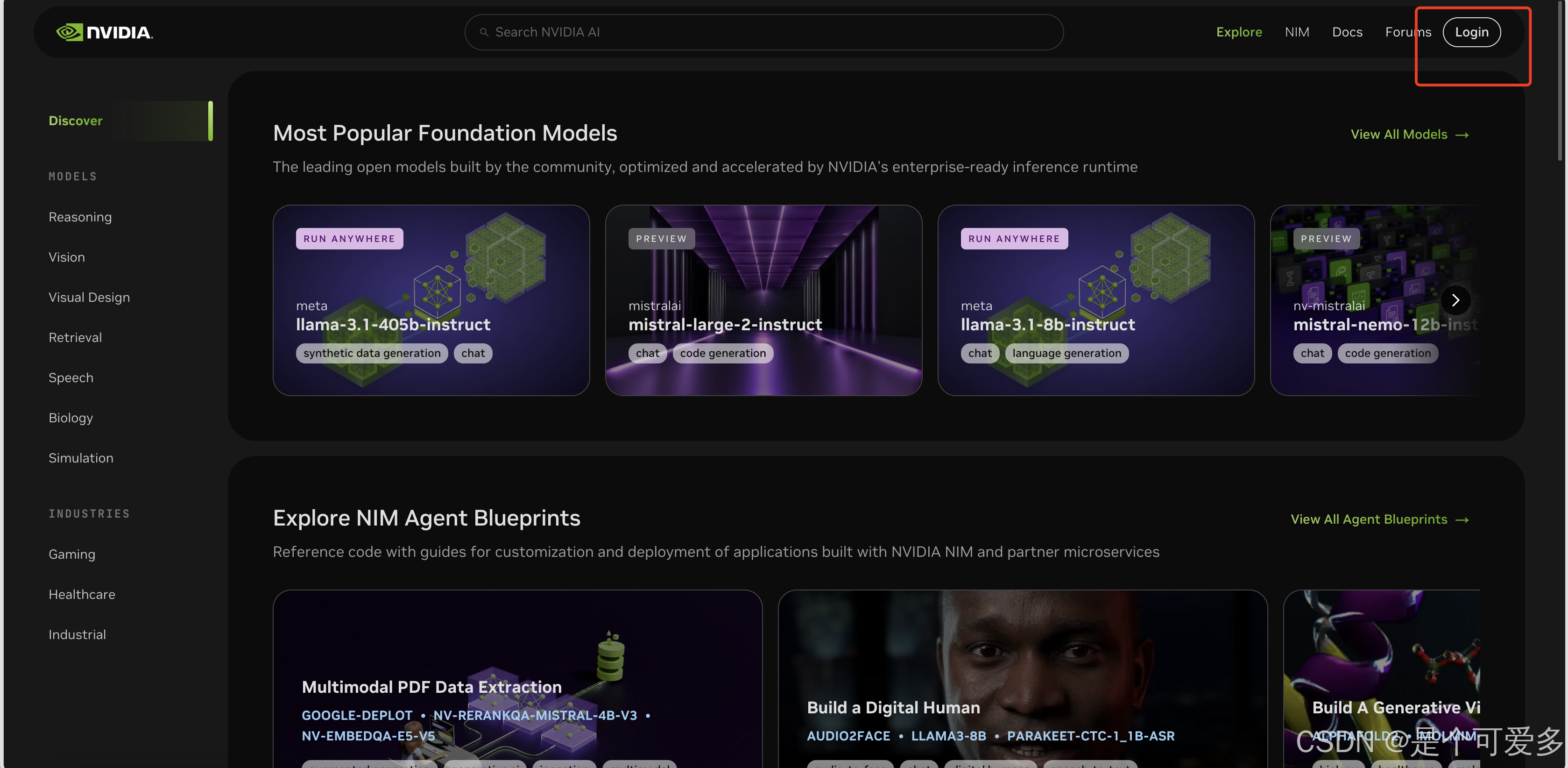Image resolution: width=1568 pixels, height=768 pixels.
Task: Select the Visual Design category
Action: tap(89, 297)
